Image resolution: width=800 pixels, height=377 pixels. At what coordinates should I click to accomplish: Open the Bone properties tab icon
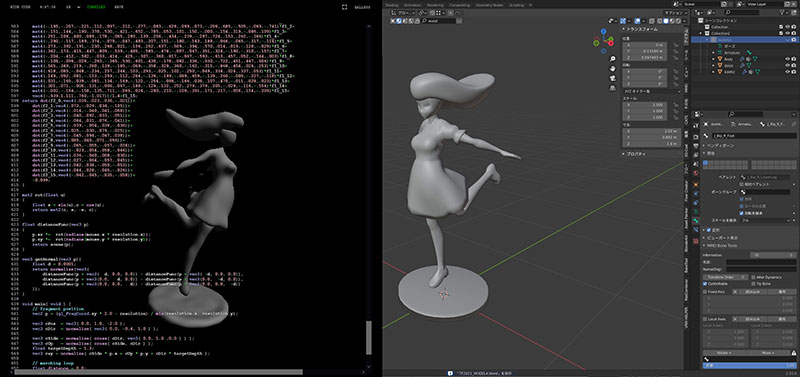click(x=696, y=220)
